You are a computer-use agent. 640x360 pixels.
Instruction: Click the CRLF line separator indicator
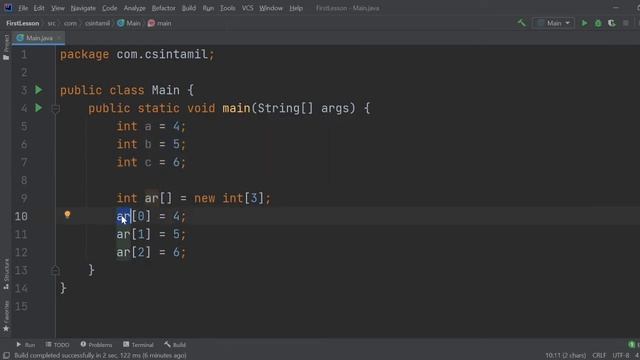(x=599, y=356)
